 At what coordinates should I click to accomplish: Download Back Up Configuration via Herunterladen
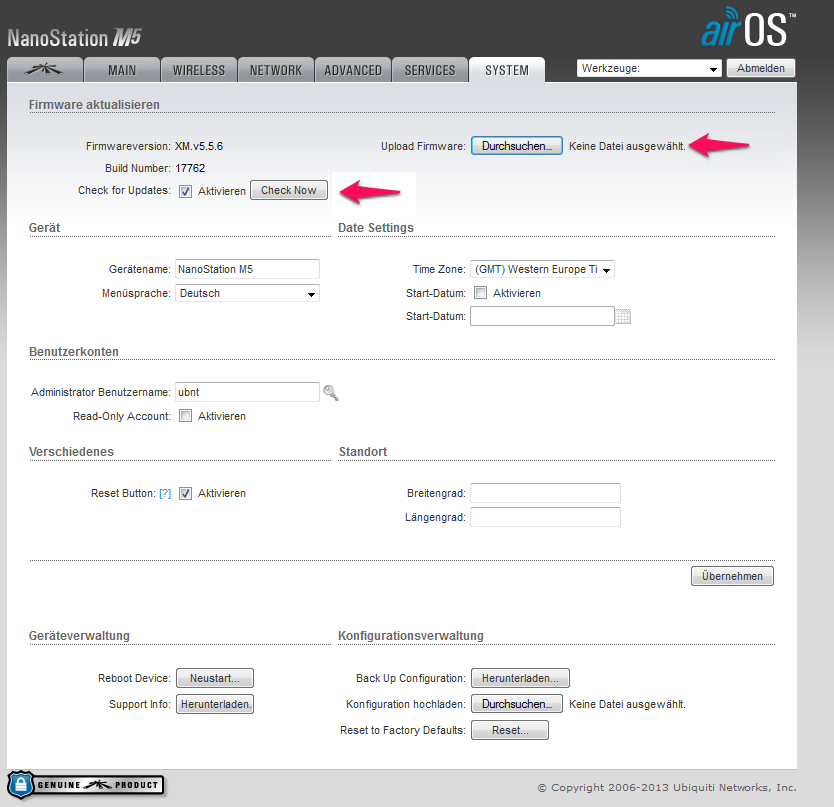tap(520, 678)
